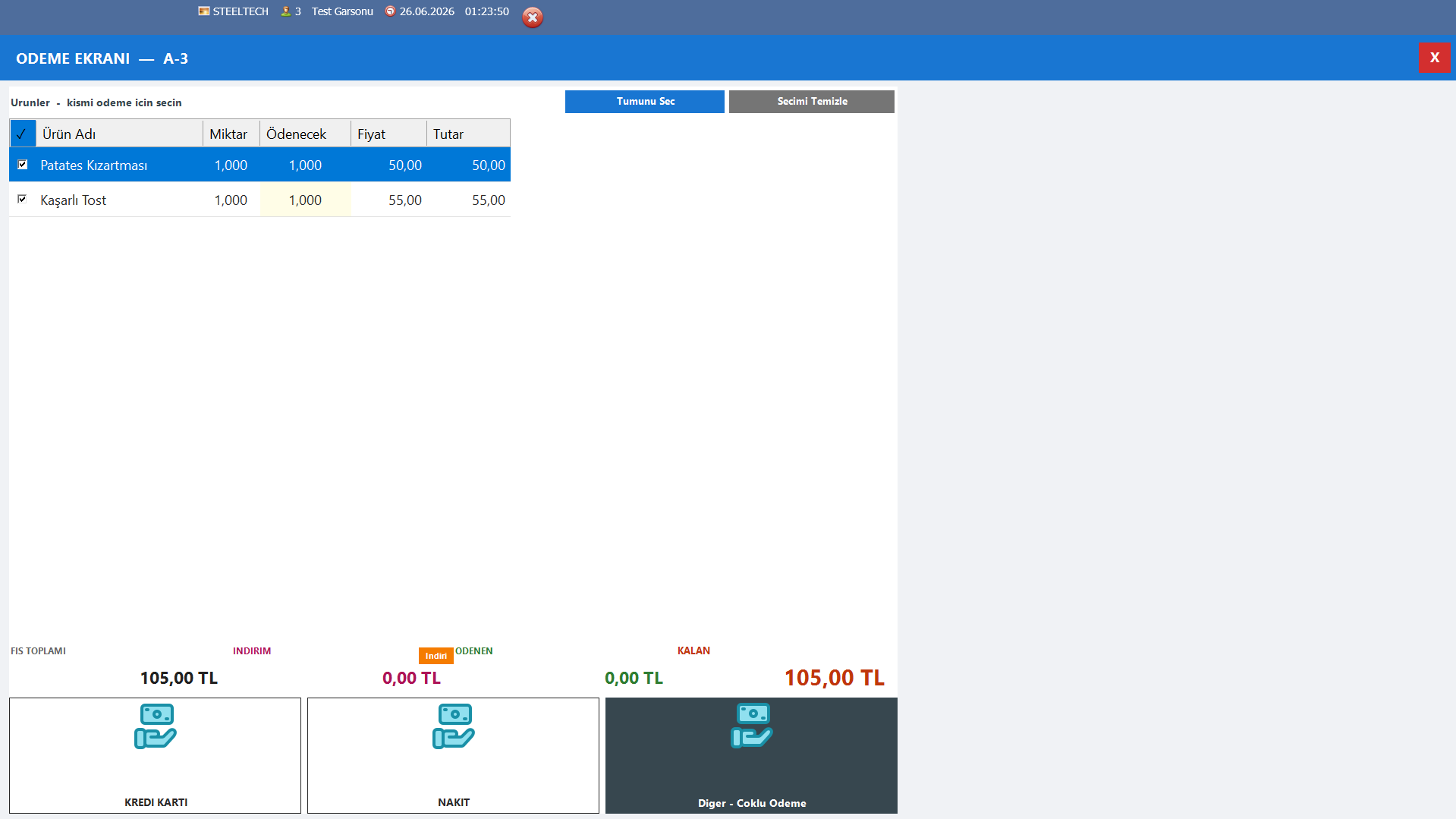
Task: Sort by the Ürün Adı column header
Action: point(119,134)
